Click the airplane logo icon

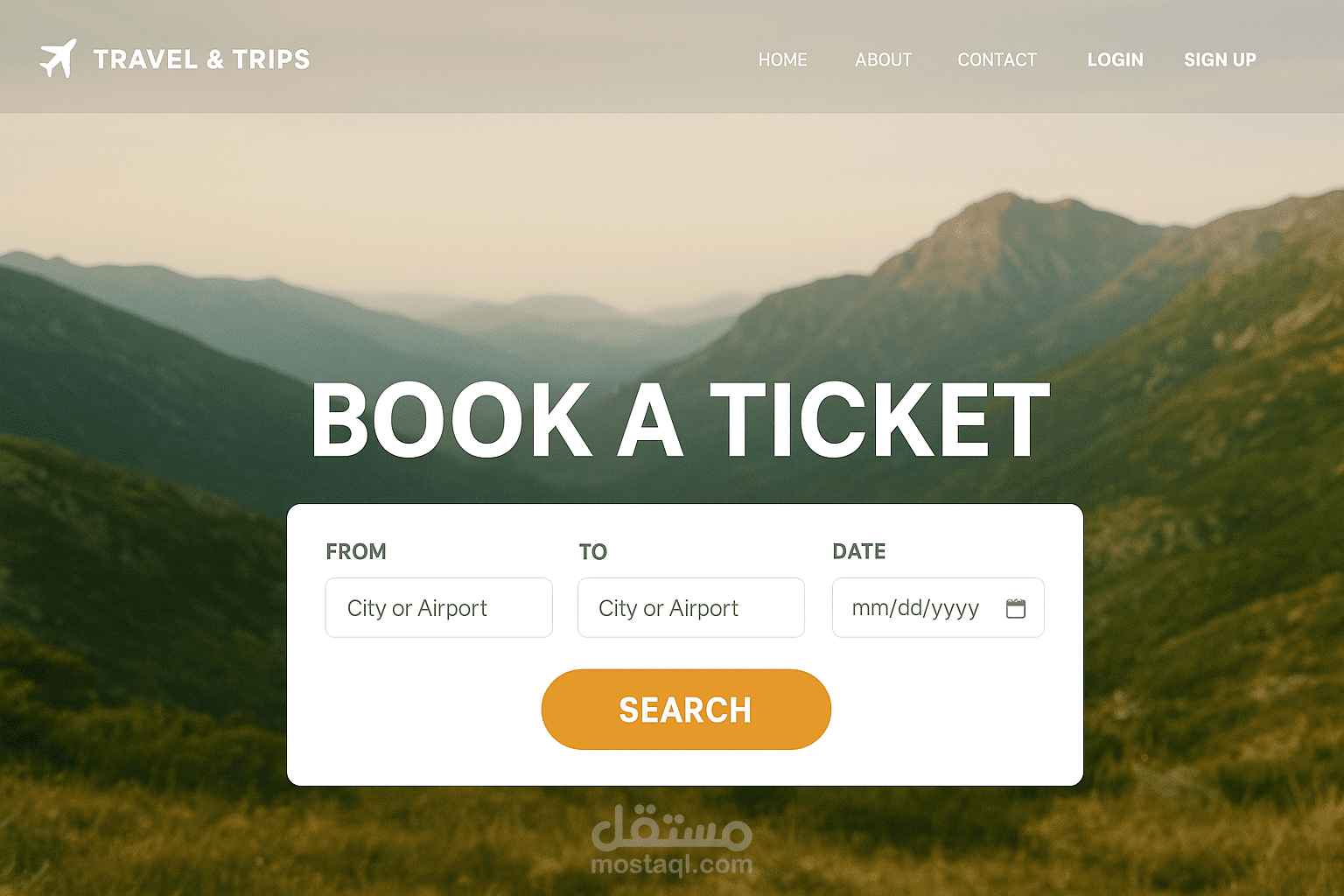tap(59, 59)
